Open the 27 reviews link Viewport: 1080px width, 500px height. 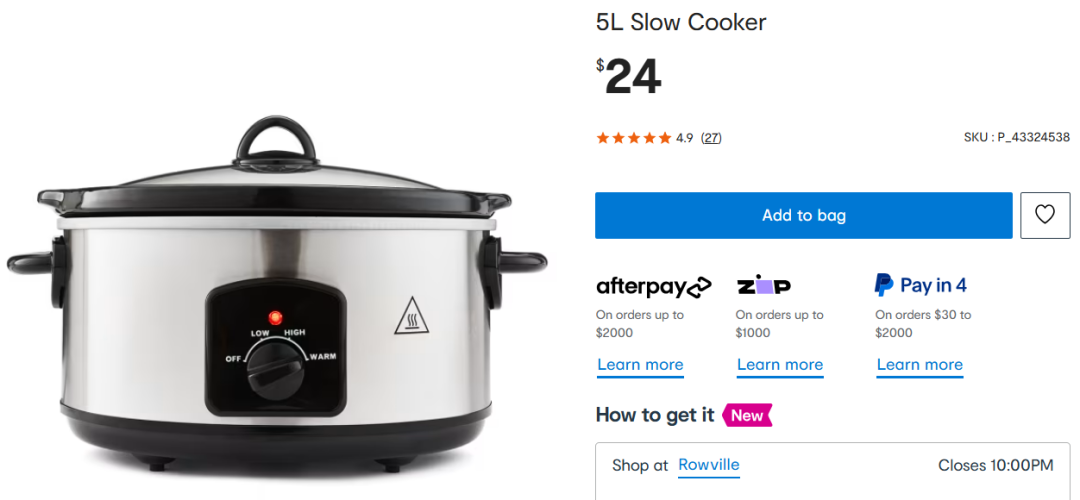coord(711,138)
